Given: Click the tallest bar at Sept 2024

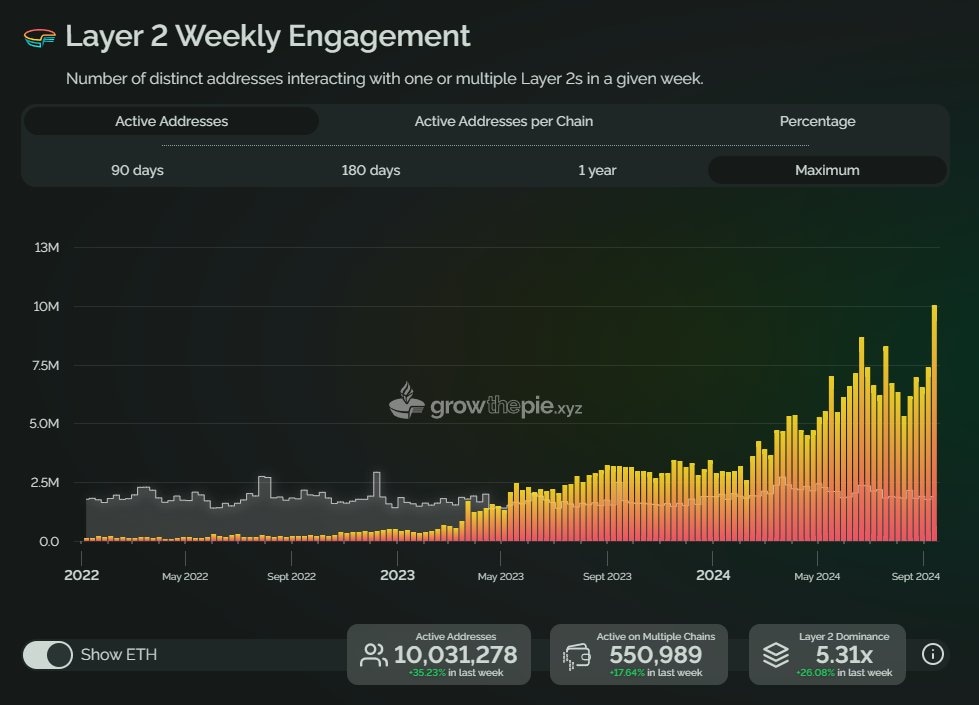Looking at the screenshot, I should tap(935, 423).
